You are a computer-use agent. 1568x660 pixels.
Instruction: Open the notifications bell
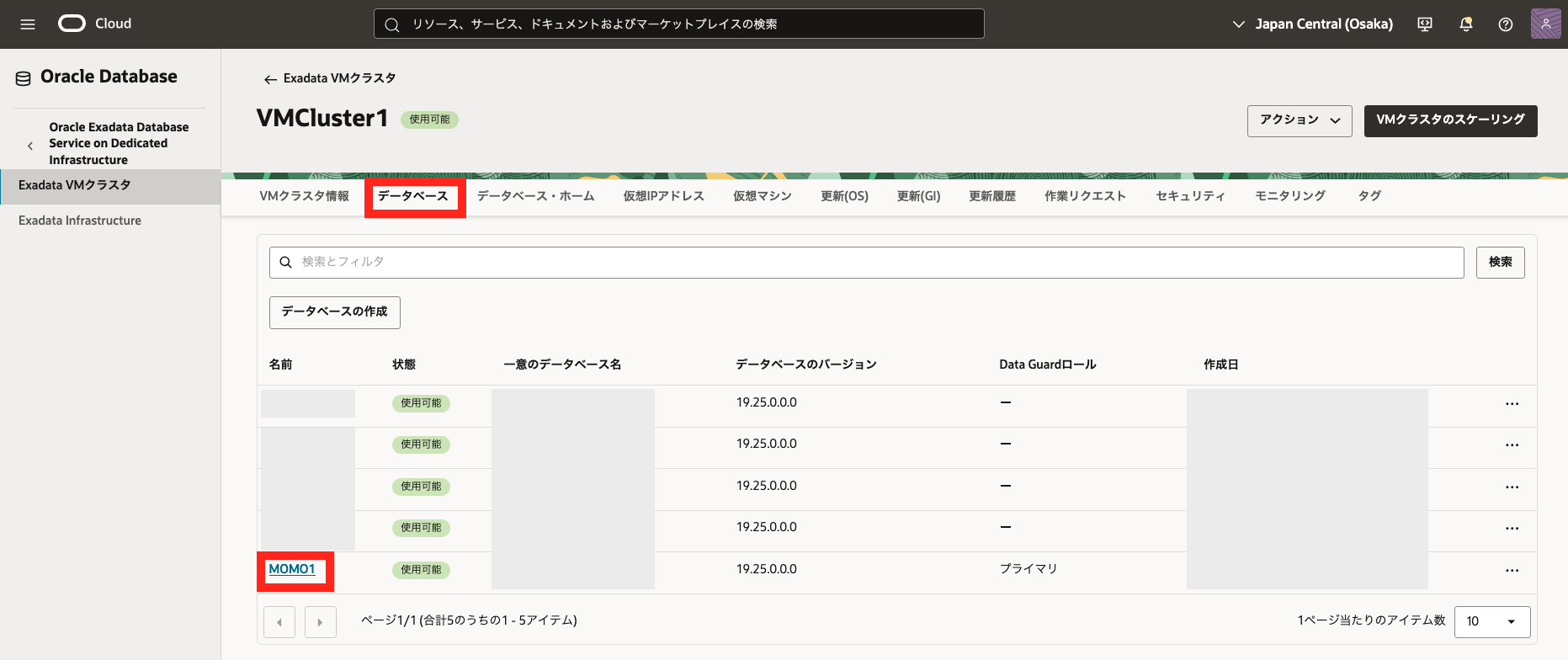coord(1465,24)
